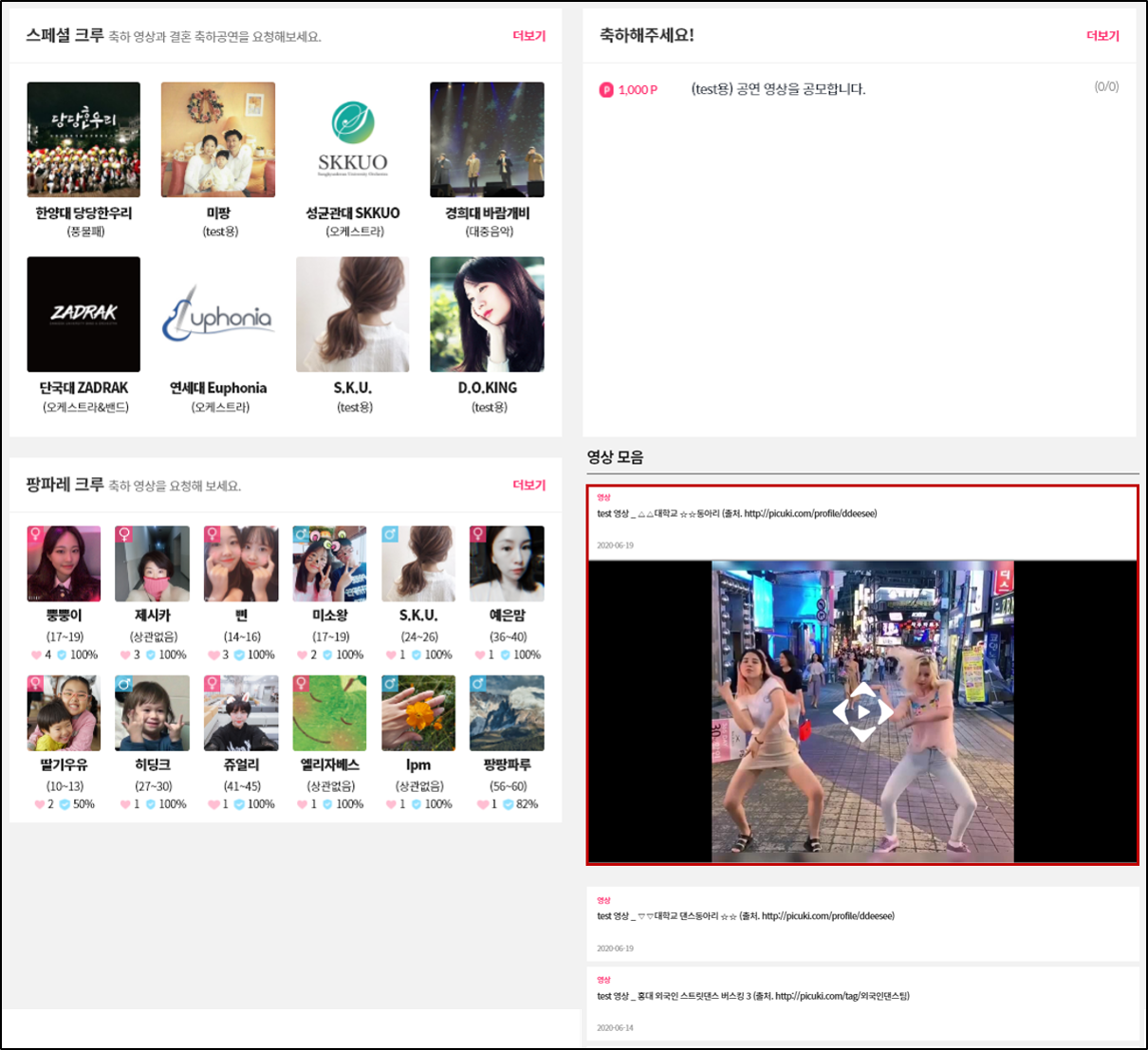The image size is (1148, 1050).
Task: Open 더보기 for 팡파레 크루 section
Action: pos(528,485)
